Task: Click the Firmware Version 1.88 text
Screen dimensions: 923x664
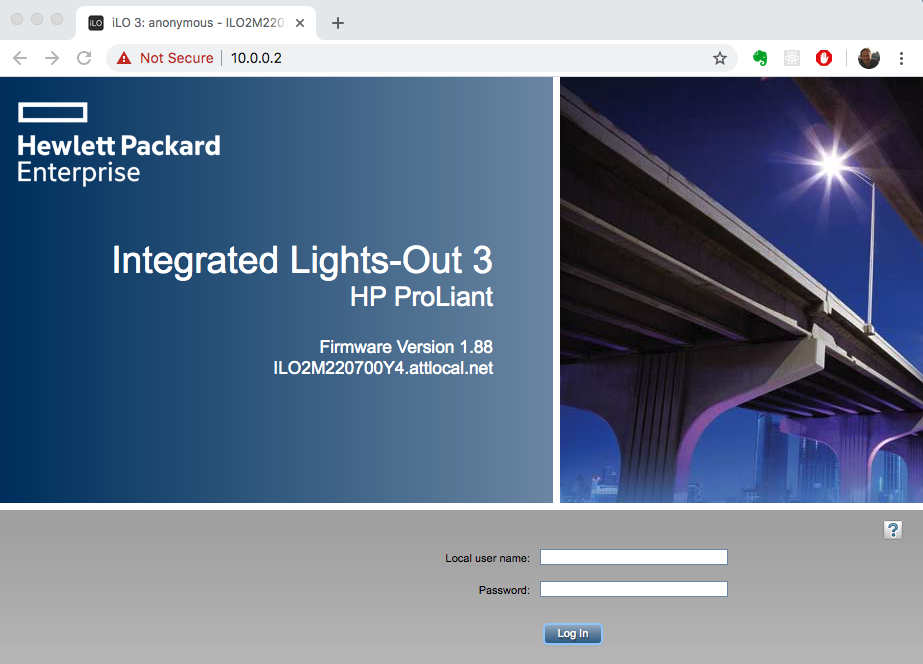Action: [x=406, y=347]
